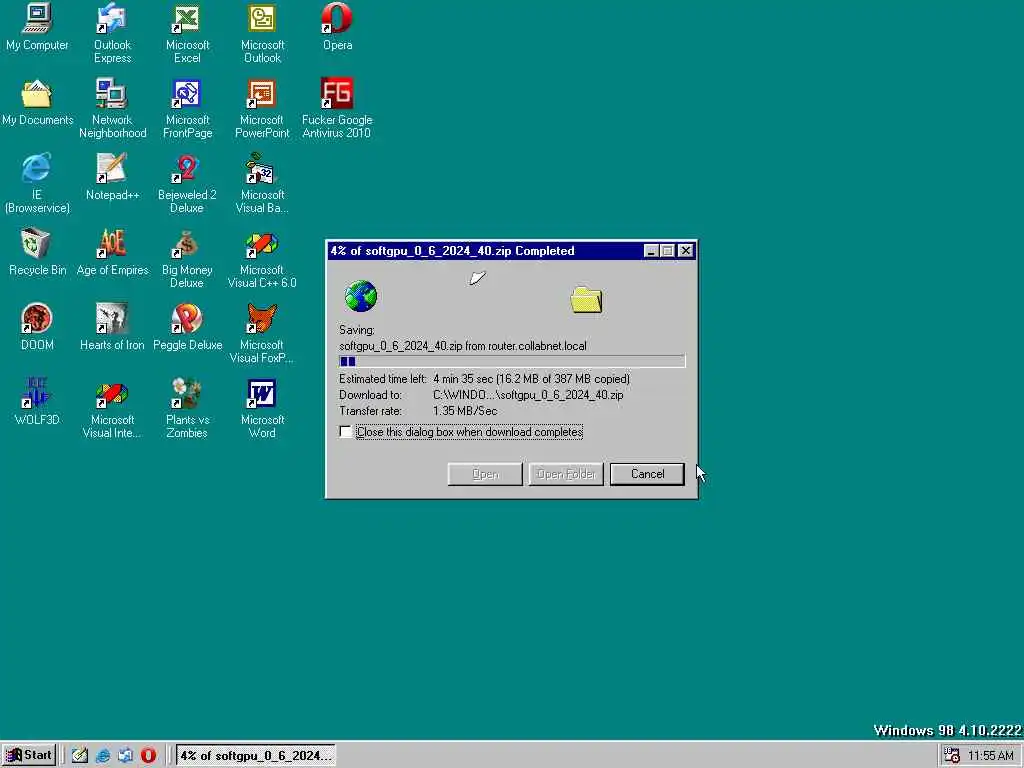
Task: Select Peggle Deluxe shortcut
Action: pyautogui.click(x=187, y=328)
